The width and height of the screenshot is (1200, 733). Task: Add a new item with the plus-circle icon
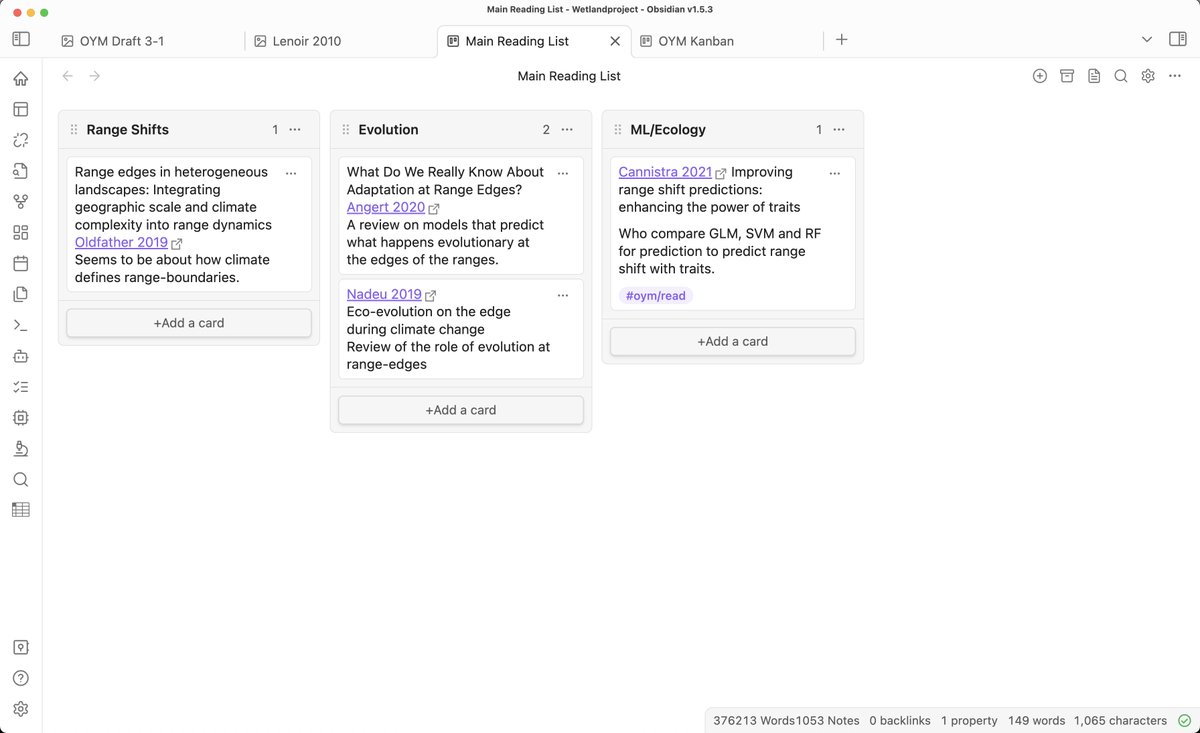point(1039,75)
